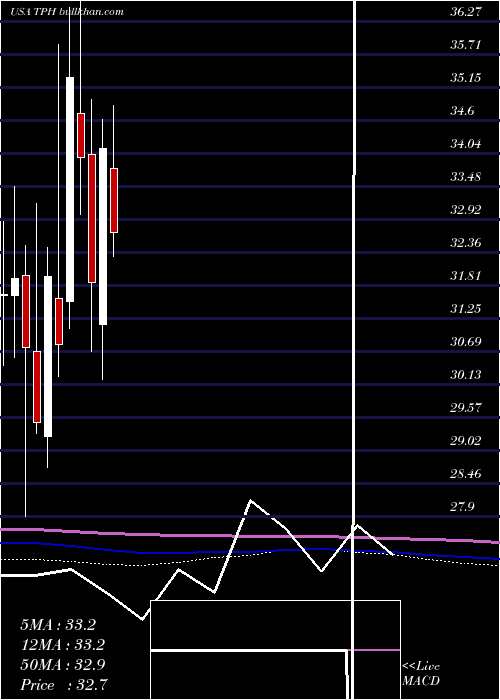Click the '<<Live MACD' label
Viewport: 500px width, 700px height.
point(421,673)
